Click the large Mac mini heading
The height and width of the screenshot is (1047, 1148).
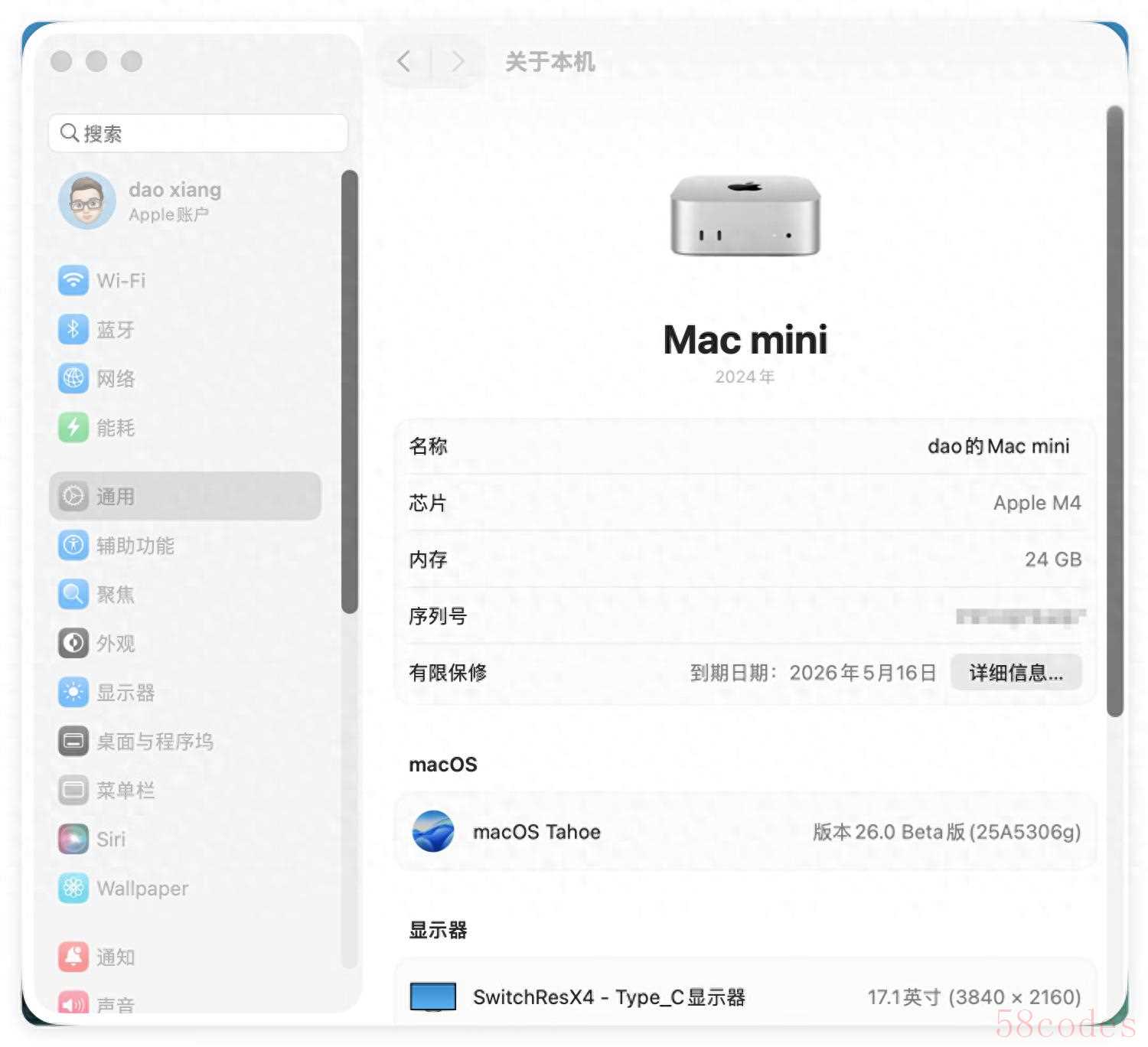tap(745, 340)
